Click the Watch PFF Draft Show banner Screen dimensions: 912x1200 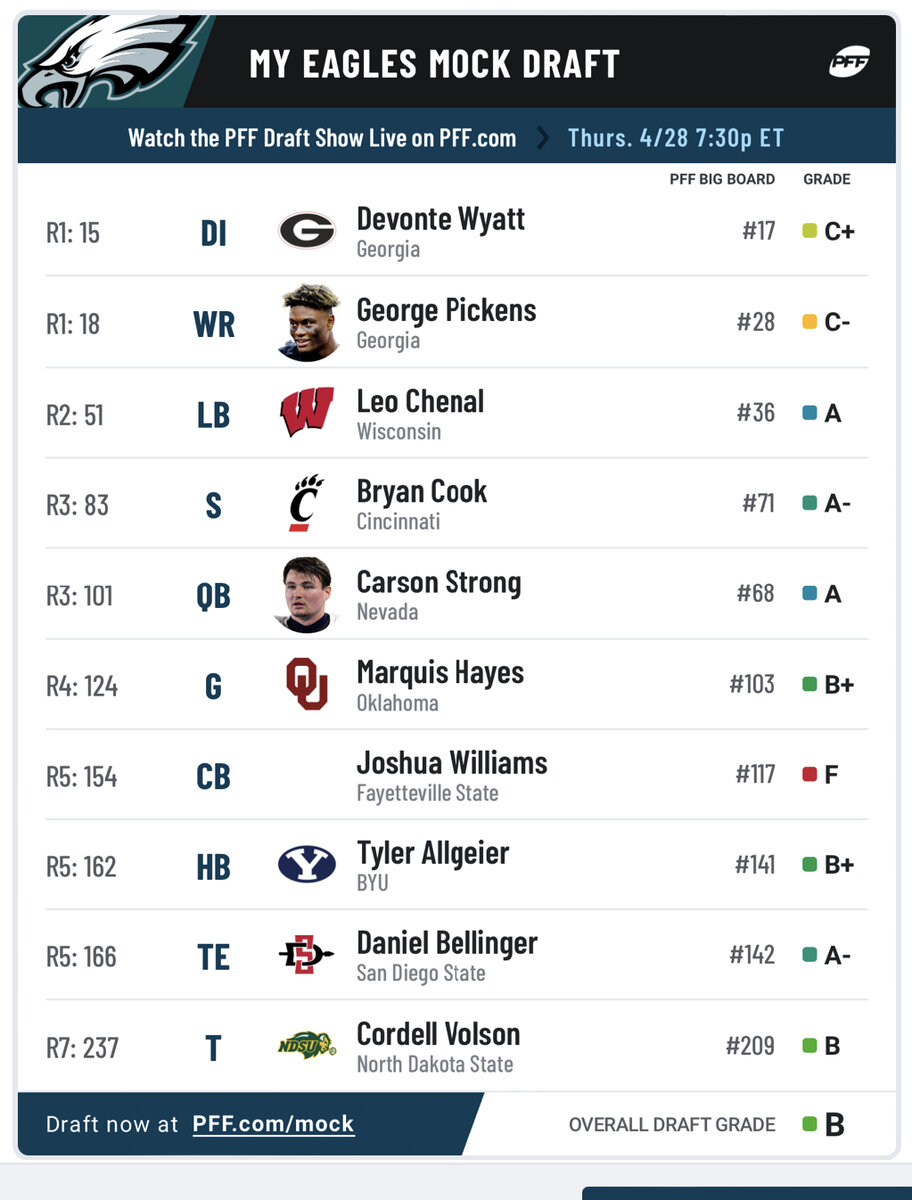322,138
